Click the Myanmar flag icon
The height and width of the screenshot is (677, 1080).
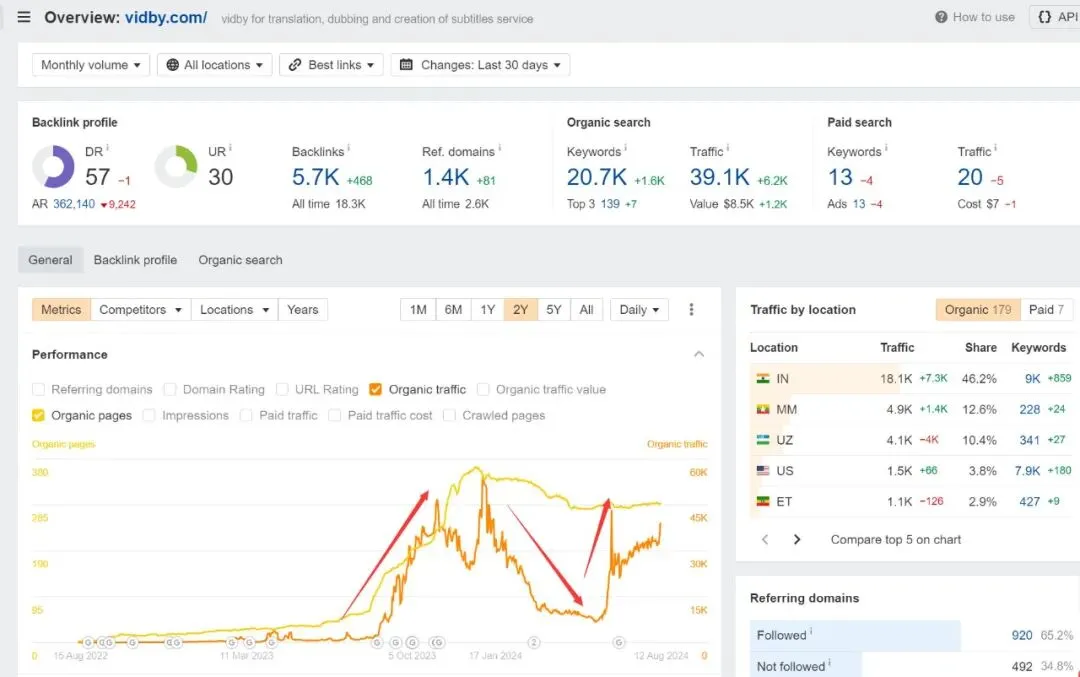pos(763,409)
